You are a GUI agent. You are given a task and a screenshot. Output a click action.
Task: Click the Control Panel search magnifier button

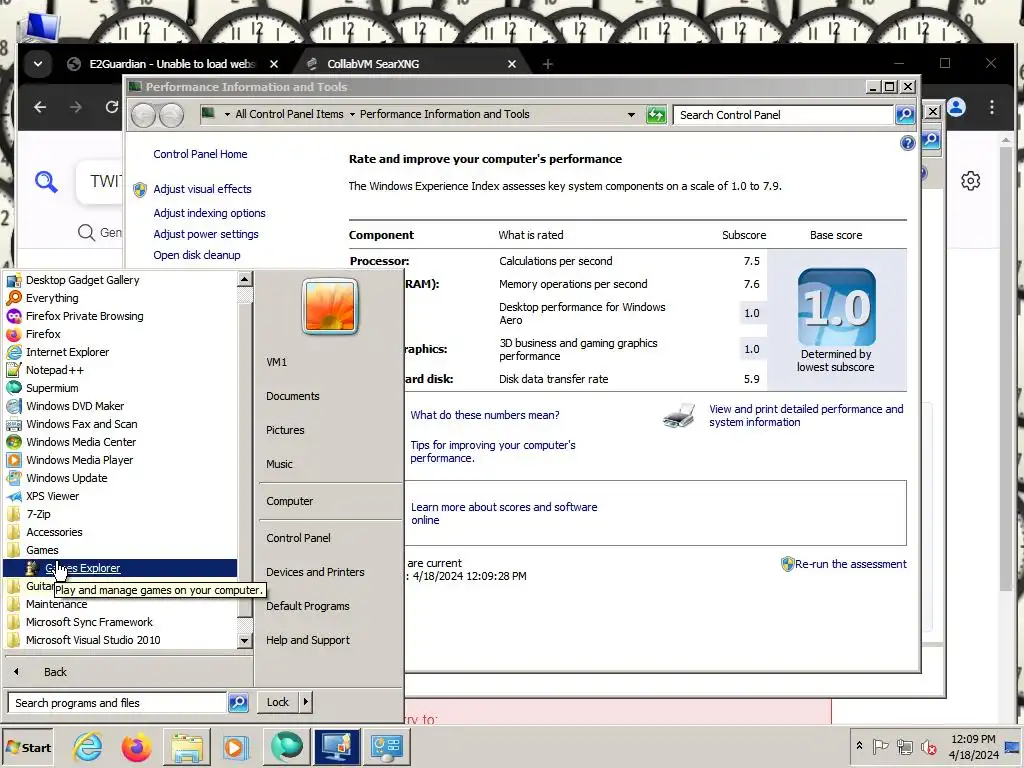904,115
